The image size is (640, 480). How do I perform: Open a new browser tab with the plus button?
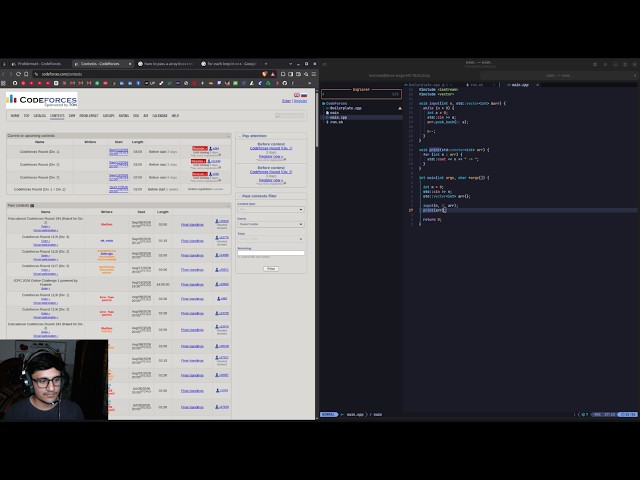point(266,64)
